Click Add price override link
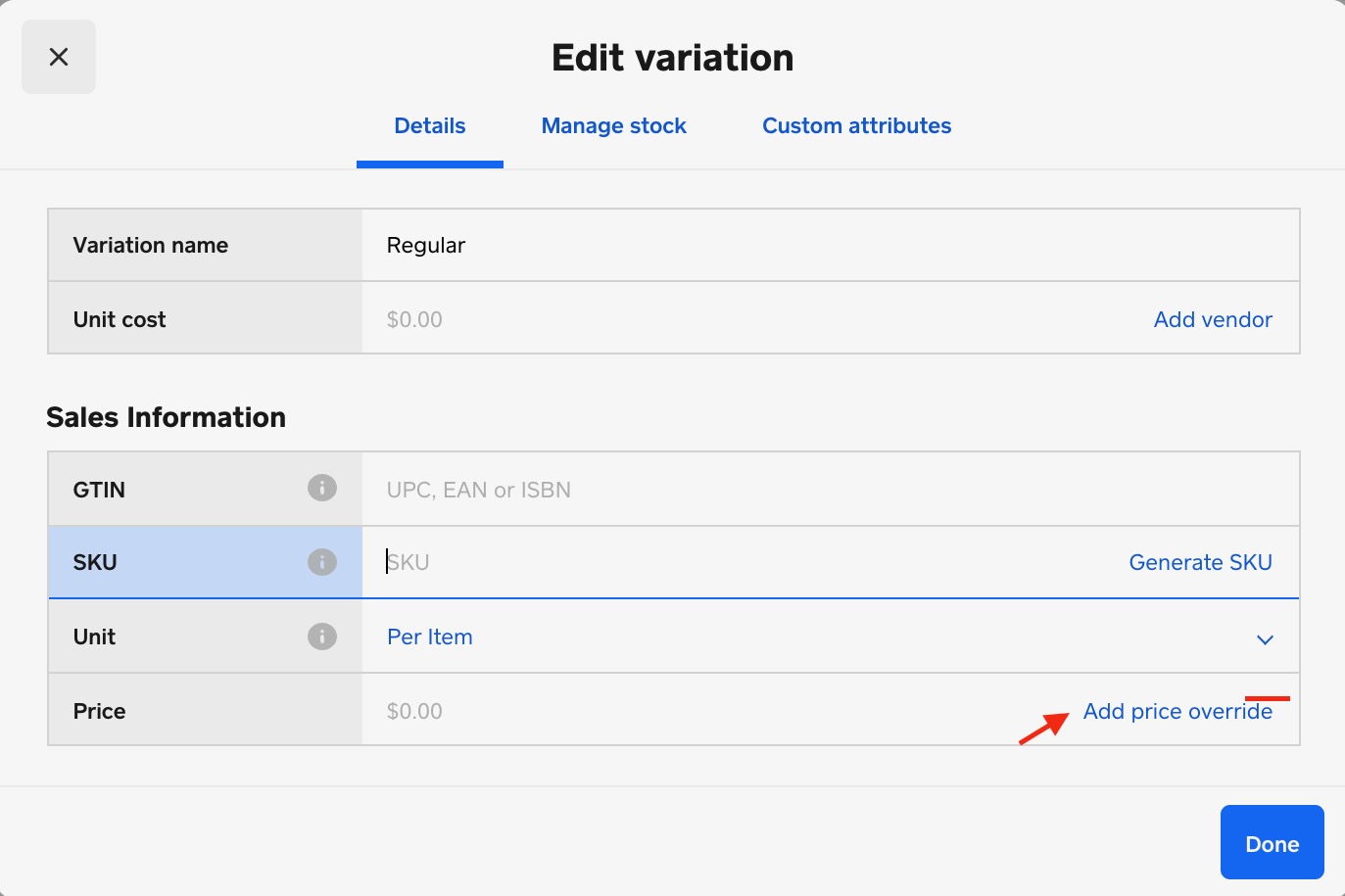This screenshot has height=896, width=1345. click(x=1177, y=712)
